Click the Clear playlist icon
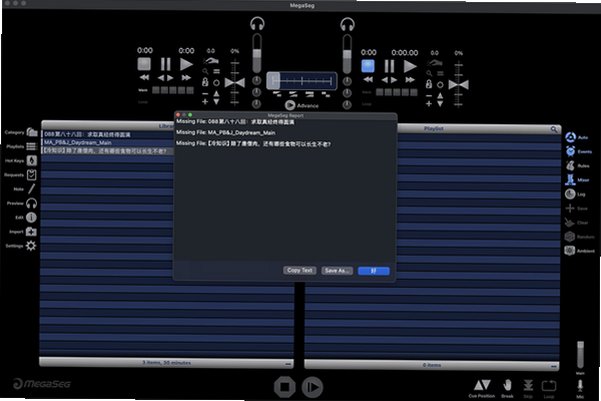 click(x=570, y=222)
